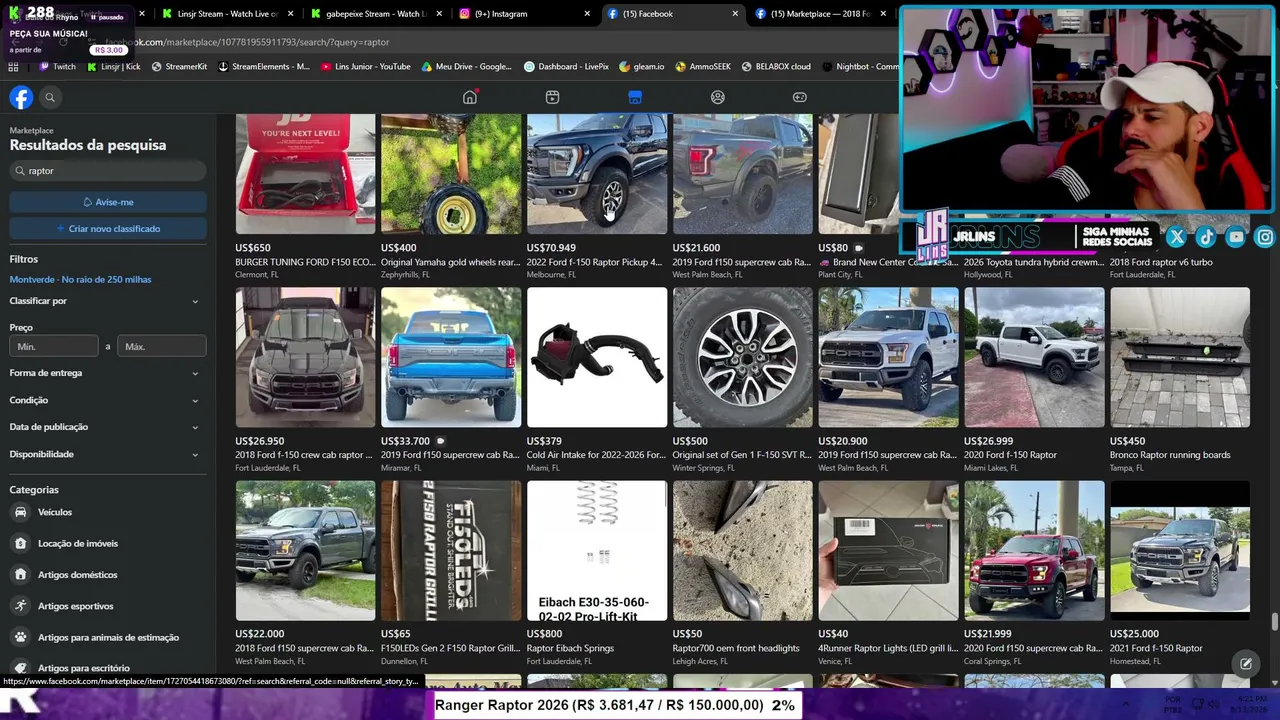This screenshot has height=720, width=1280.
Task: Open the StreamElements bookmark
Action: pyautogui.click(x=263, y=67)
